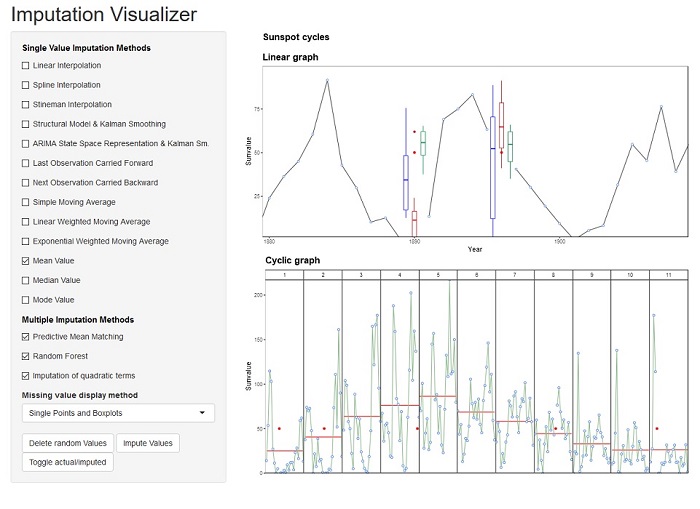This screenshot has width=700, height=509.
Task: Click the Single Value Imputation Methods heading
Action: 86,48
